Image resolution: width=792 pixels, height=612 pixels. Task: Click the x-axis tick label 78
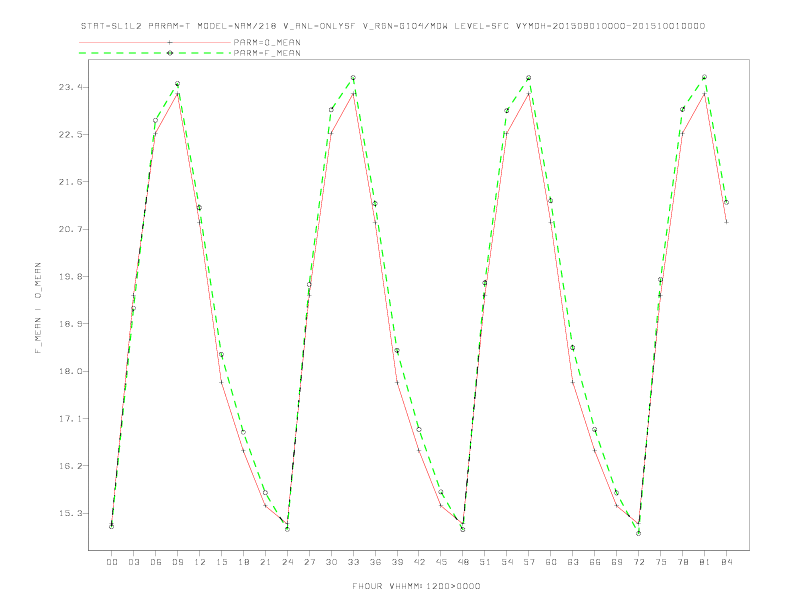(682, 562)
